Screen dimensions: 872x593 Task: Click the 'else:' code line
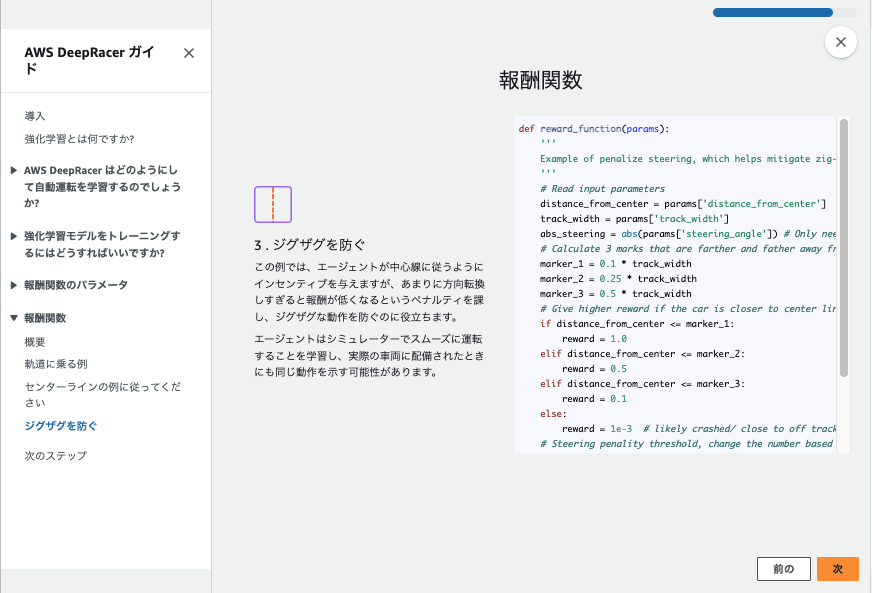tap(553, 414)
